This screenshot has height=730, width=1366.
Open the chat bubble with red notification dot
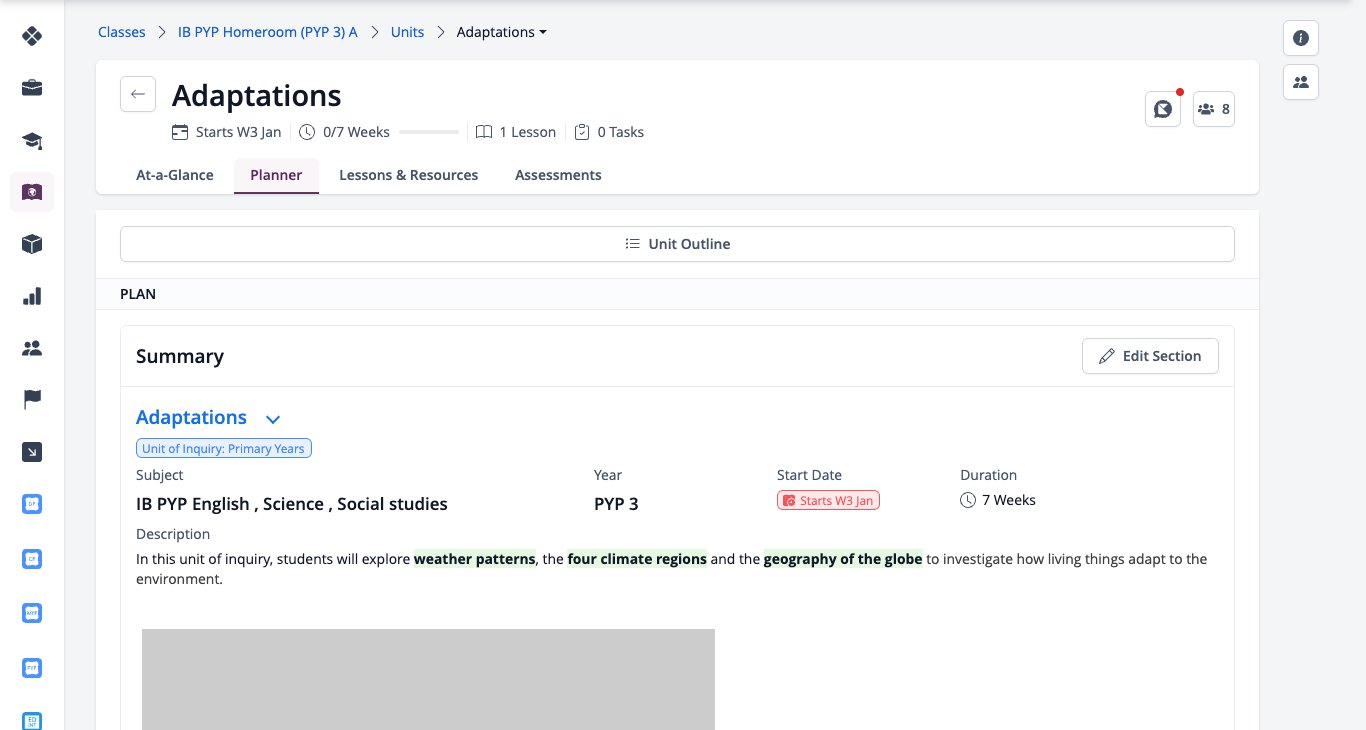click(1163, 109)
